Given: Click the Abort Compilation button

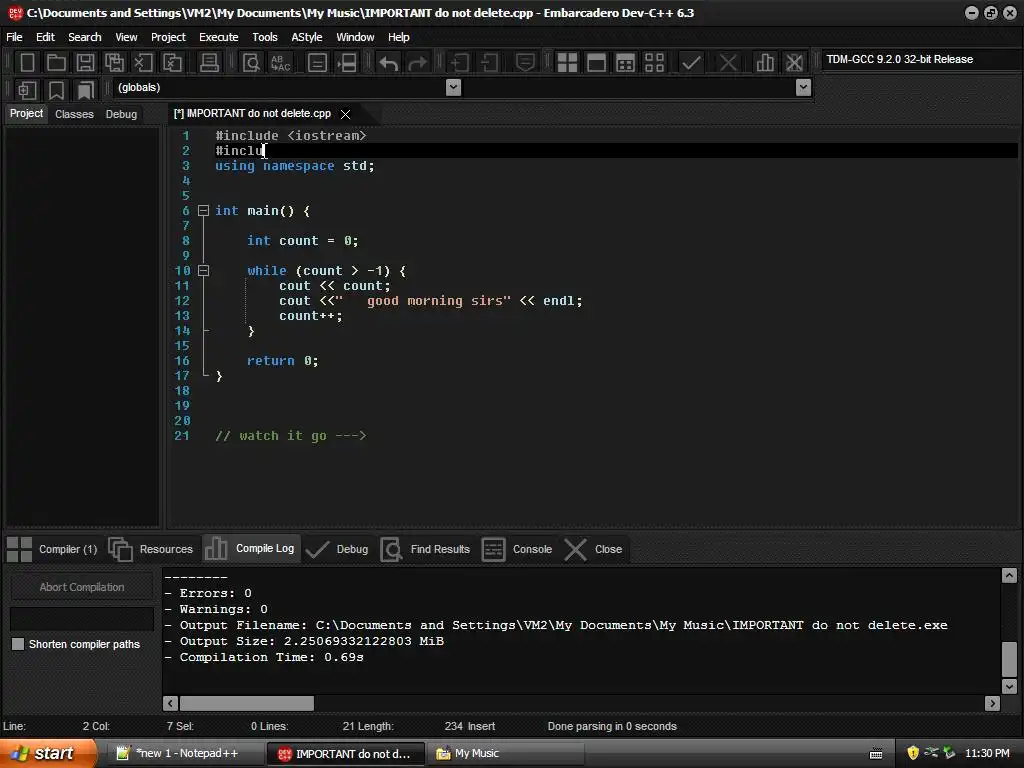Looking at the screenshot, I should click(x=82, y=587).
